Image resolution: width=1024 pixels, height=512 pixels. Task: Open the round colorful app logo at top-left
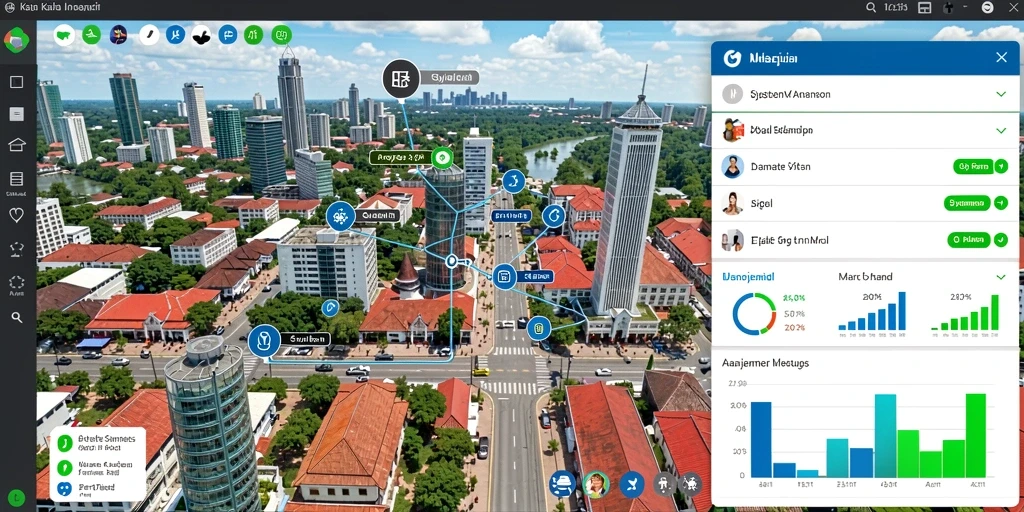tap(16, 40)
